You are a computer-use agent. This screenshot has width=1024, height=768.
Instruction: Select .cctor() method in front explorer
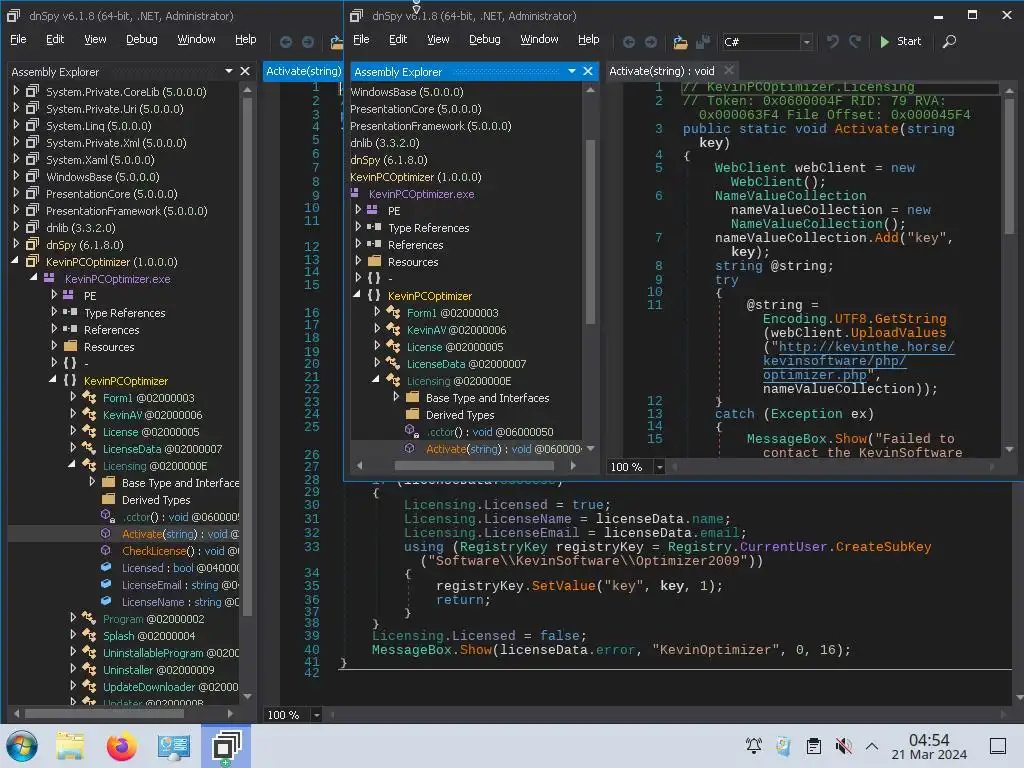pos(489,432)
